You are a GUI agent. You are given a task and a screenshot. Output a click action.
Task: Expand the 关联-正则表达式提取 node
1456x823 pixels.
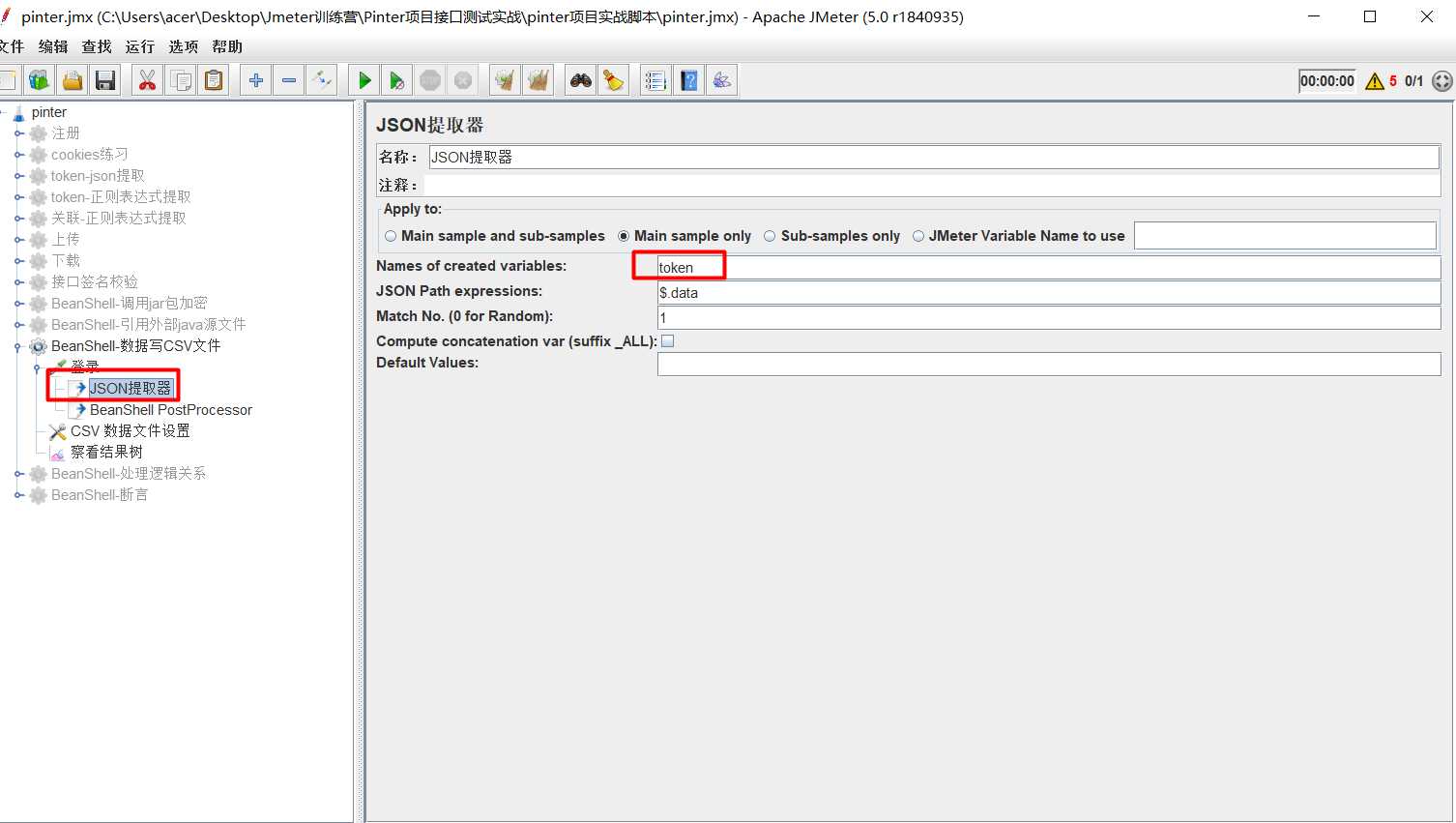[x=18, y=219]
